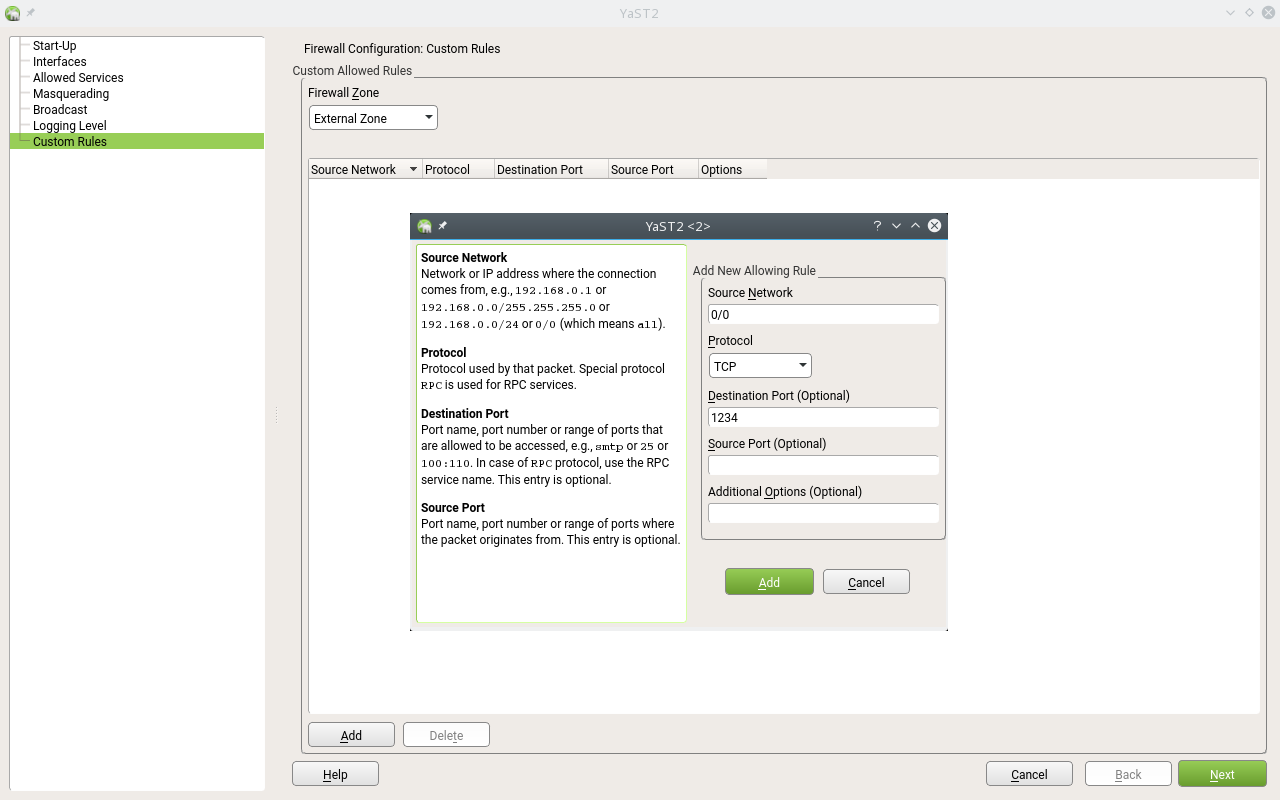Click the Source Network help heading

464,257
